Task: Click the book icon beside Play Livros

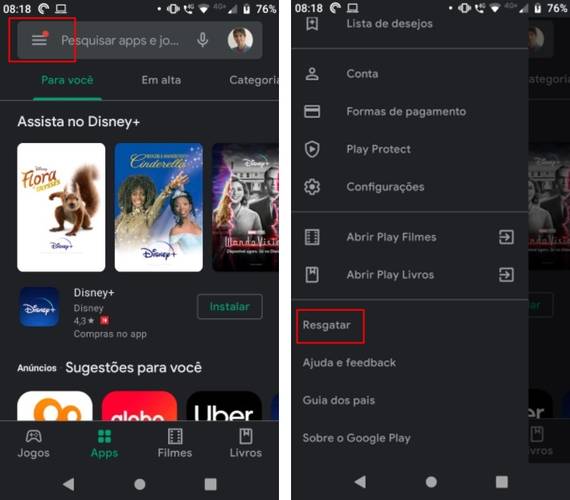Action: tap(312, 275)
